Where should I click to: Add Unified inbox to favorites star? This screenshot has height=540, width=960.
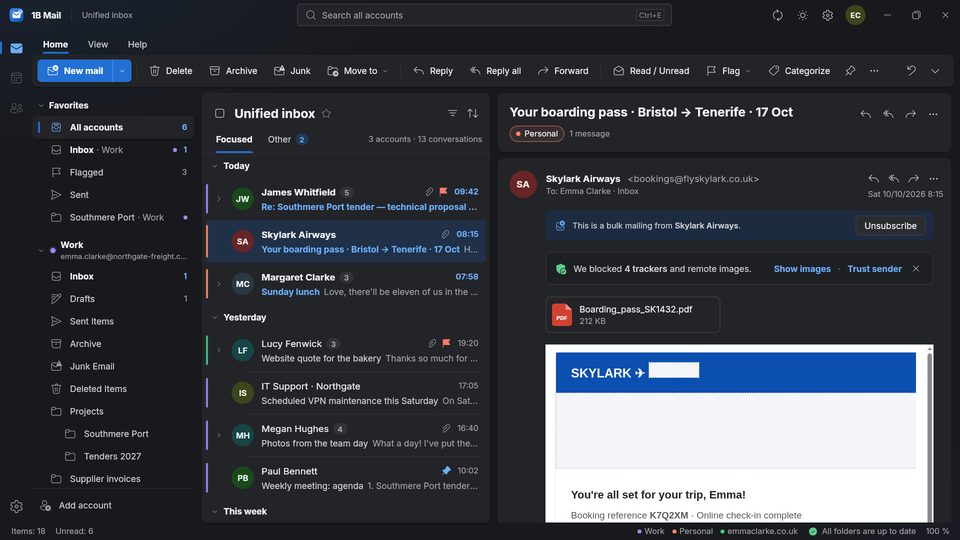point(326,113)
